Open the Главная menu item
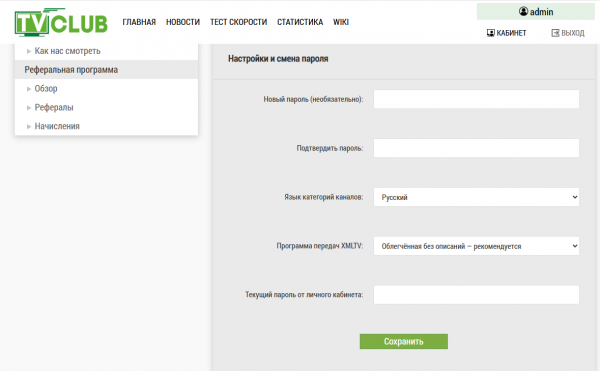Image resolution: width=600 pixels, height=371 pixels. click(x=139, y=22)
